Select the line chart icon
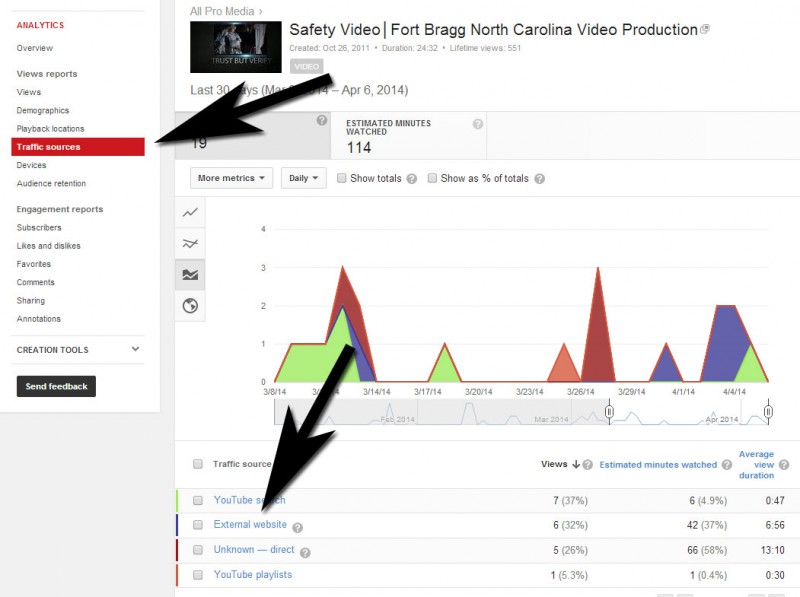This screenshot has height=597, width=800. 190,212
